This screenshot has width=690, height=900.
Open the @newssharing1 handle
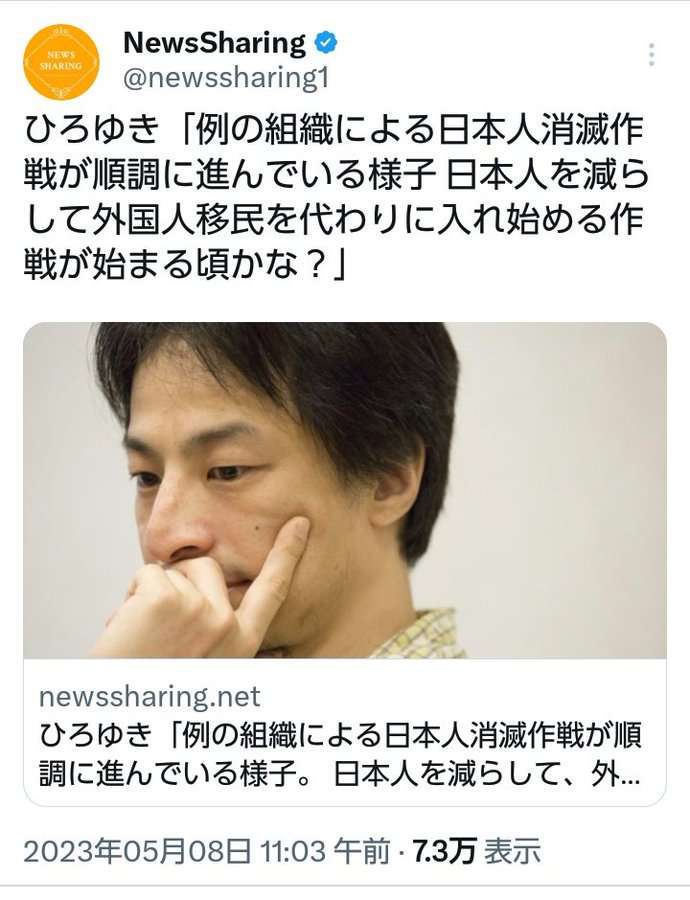coord(226,78)
